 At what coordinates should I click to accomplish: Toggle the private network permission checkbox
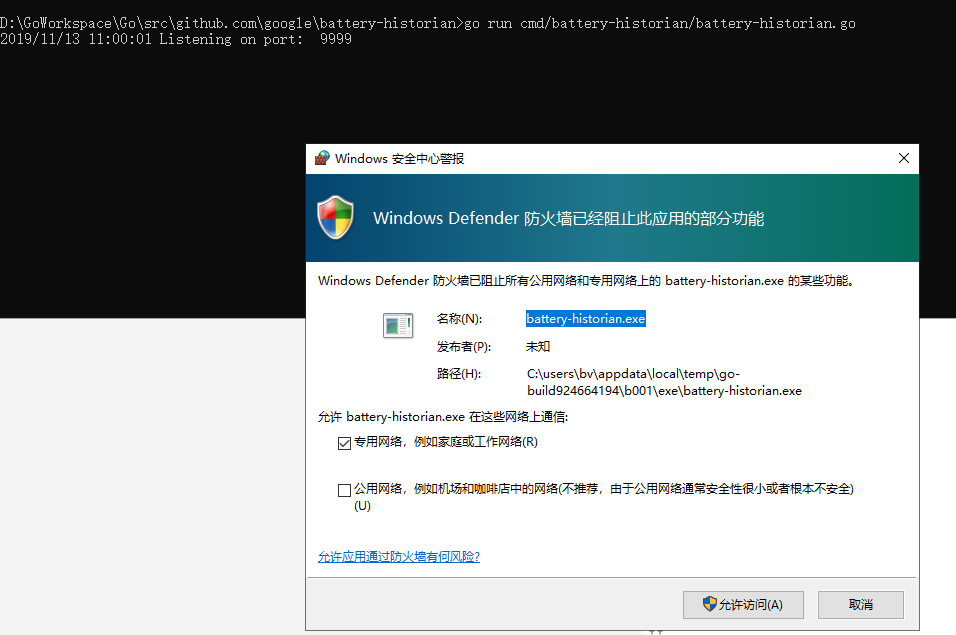344,443
